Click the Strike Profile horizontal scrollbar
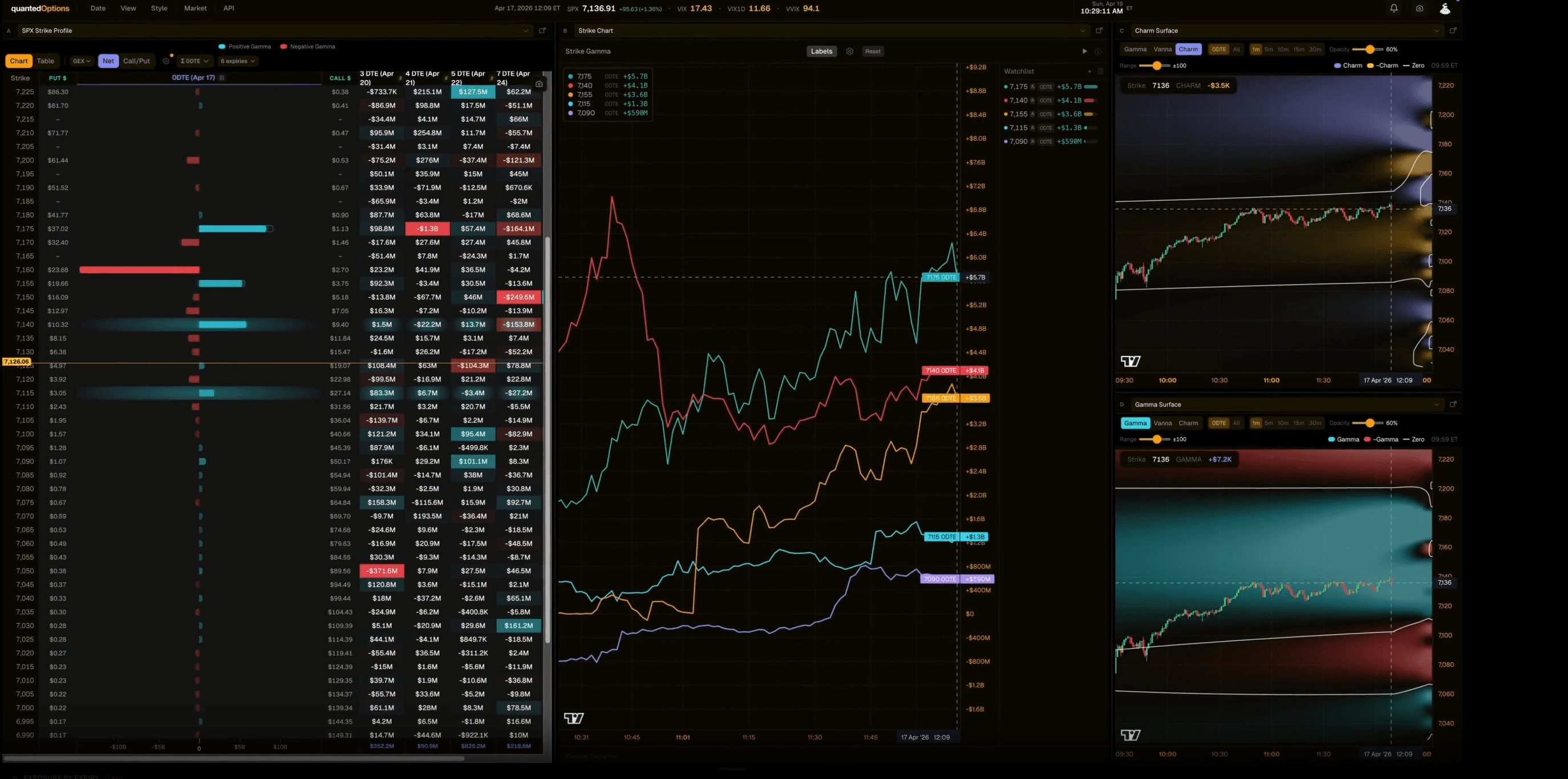The image size is (1568, 779). click(234, 759)
